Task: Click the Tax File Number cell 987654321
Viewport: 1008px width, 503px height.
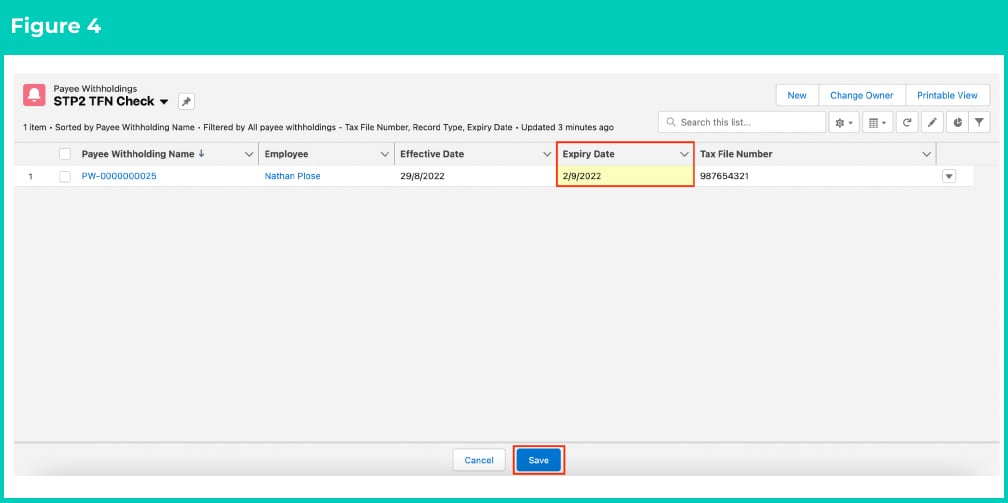Action: click(x=815, y=176)
